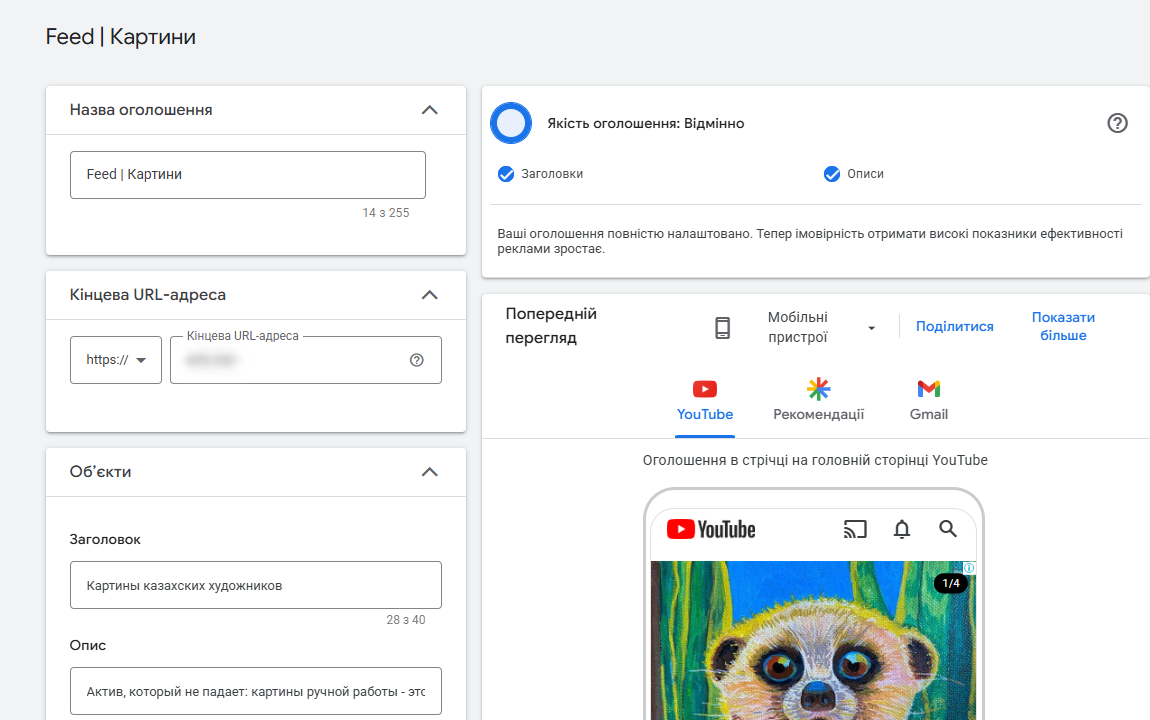Tap the notification bell in the YouTube preview
This screenshot has height=720, width=1150.
(902, 529)
